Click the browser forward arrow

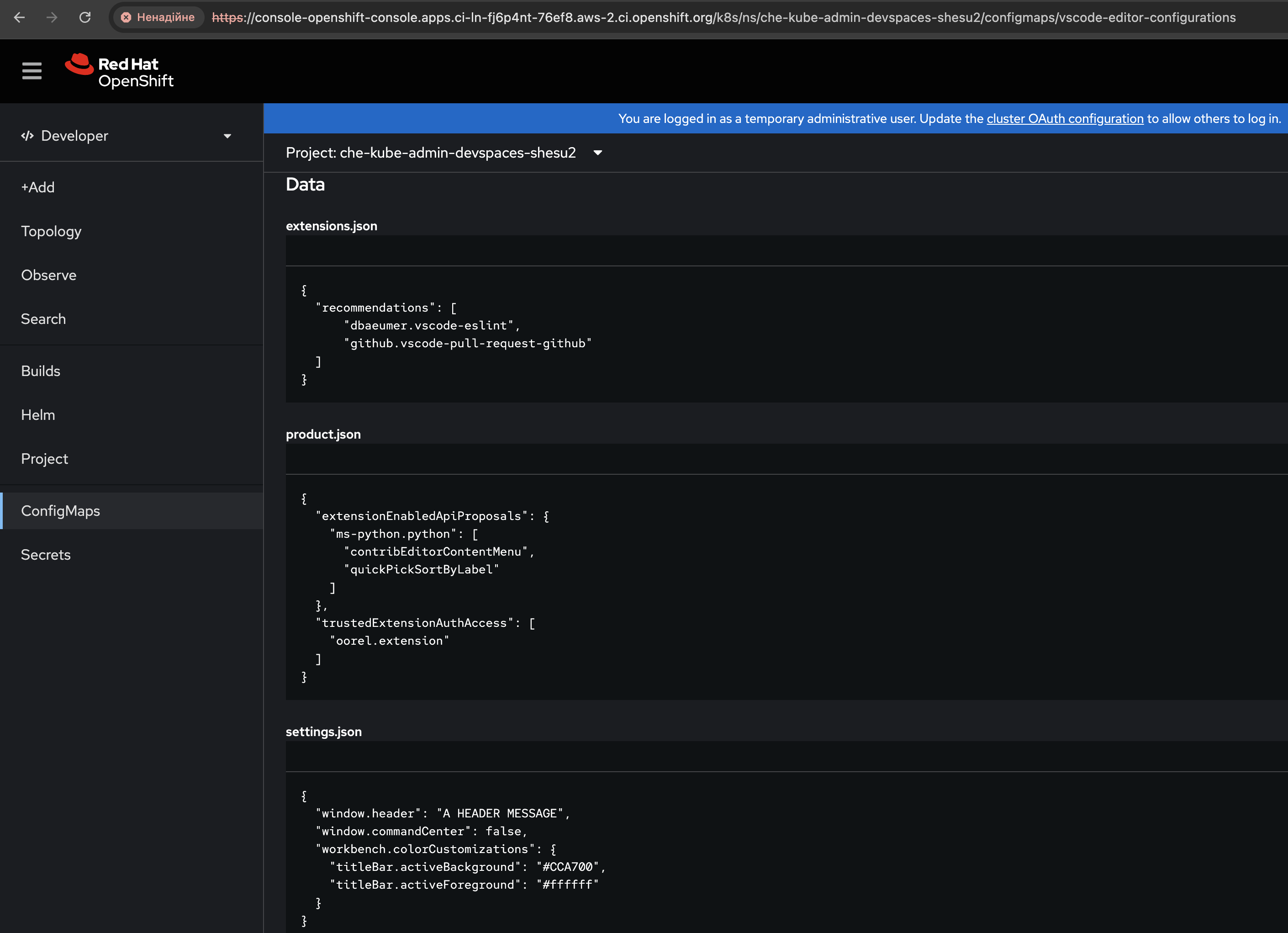click(x=52, y=17)
